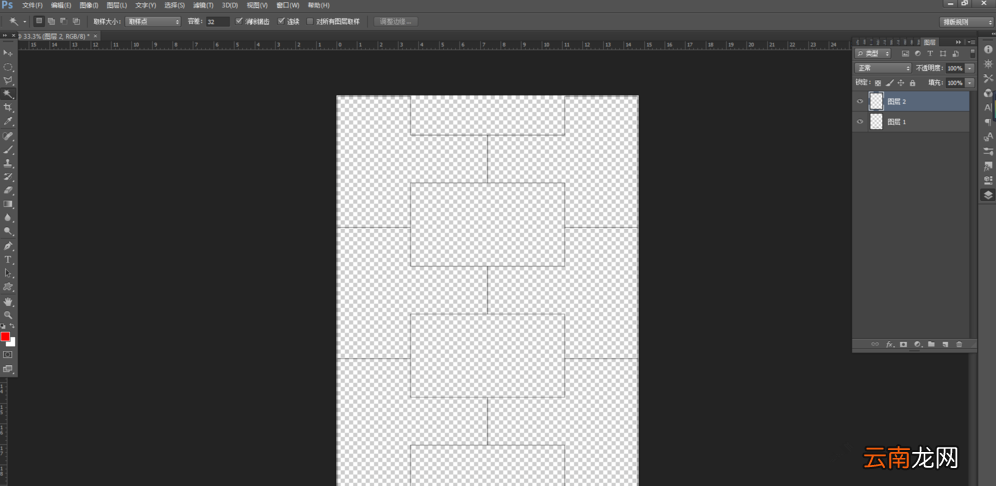
Task: Select the Path Selection tool
Action: 8,273
